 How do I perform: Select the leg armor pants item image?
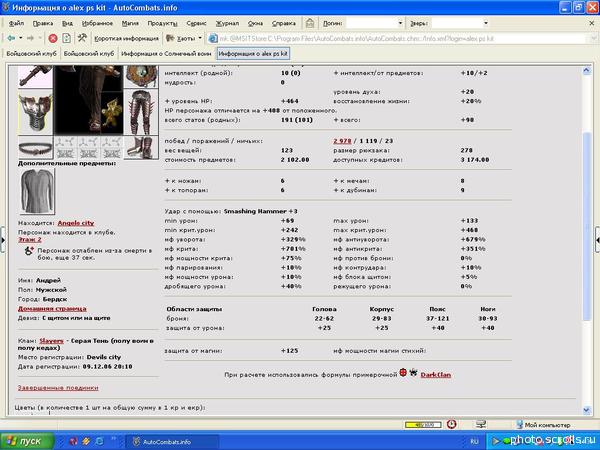[141, 112]
